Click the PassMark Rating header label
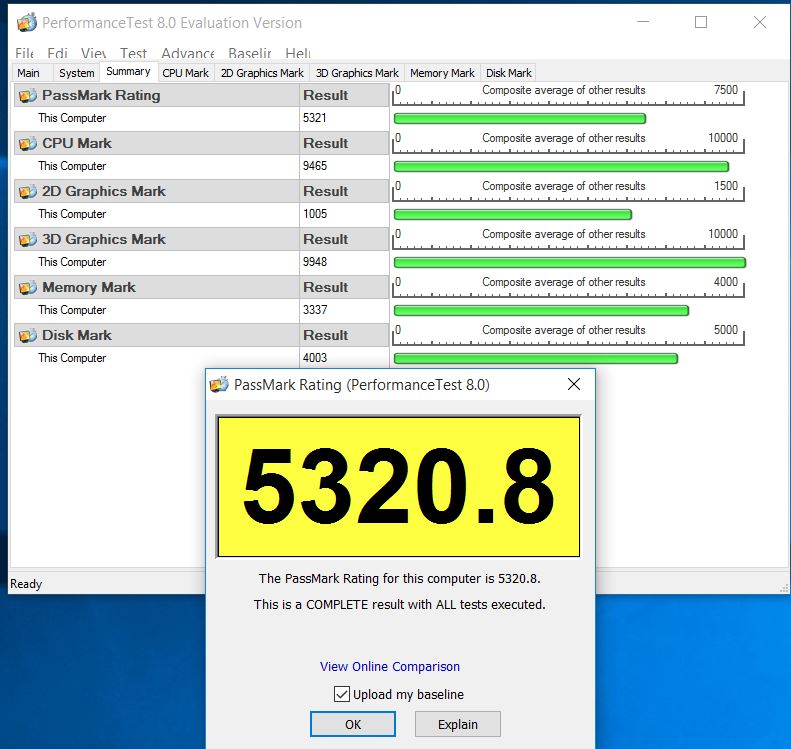This screenshot has width=791, height=749. (x=101, y=95)
